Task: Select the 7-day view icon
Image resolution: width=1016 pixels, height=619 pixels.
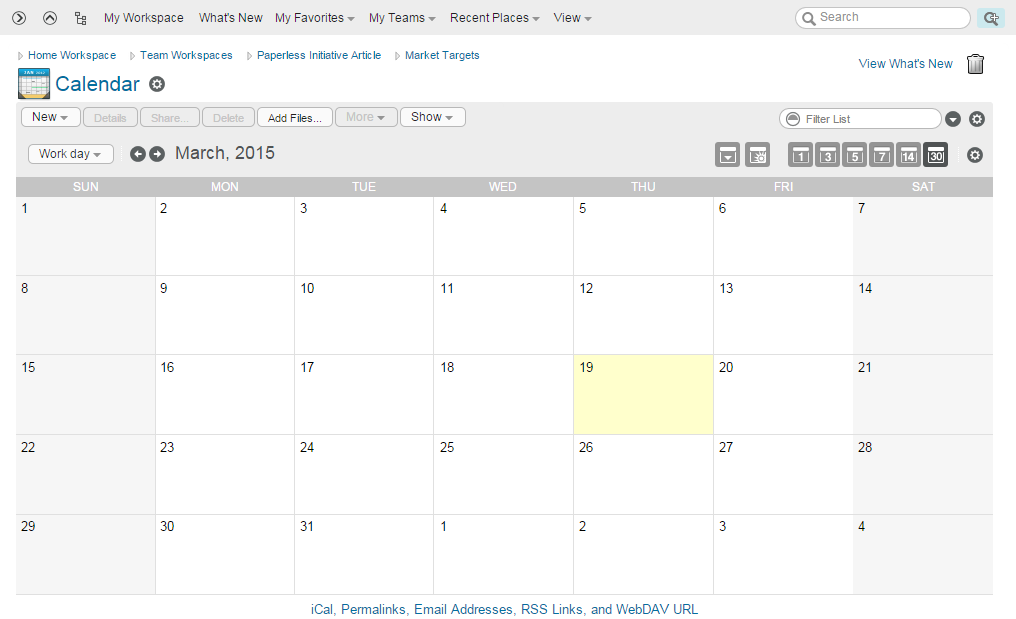Action: point(881,155)
